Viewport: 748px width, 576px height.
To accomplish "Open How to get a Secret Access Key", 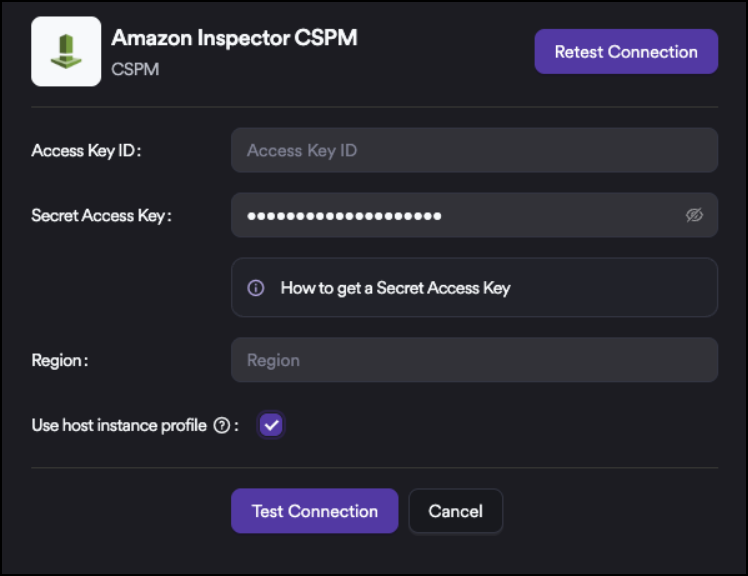I will 395,288.
